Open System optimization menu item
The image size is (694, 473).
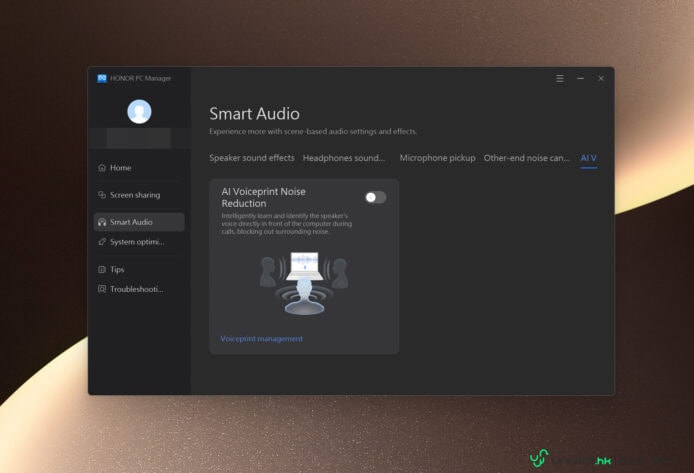tap(139, 242)
